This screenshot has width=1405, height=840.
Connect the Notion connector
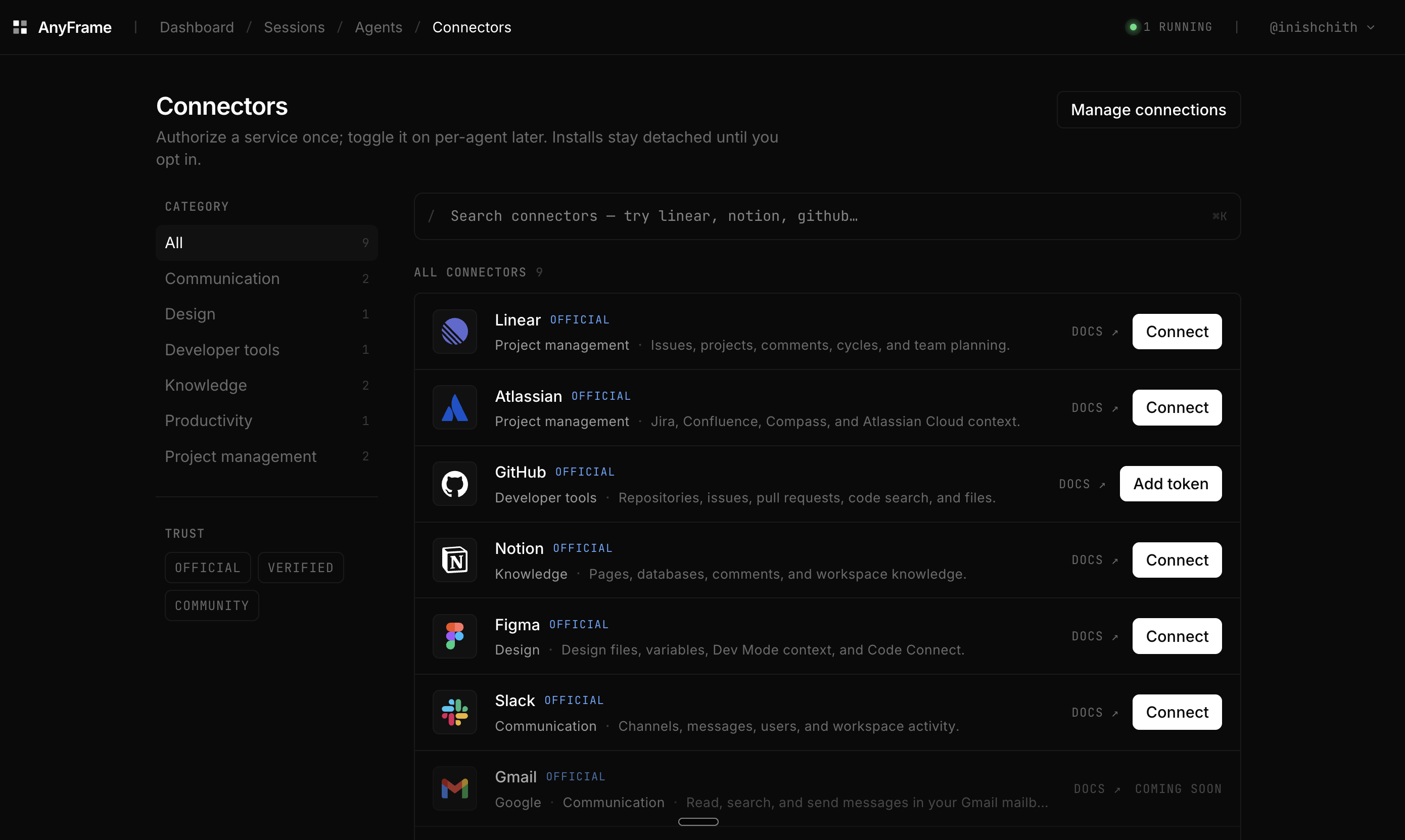point(1177,560)
